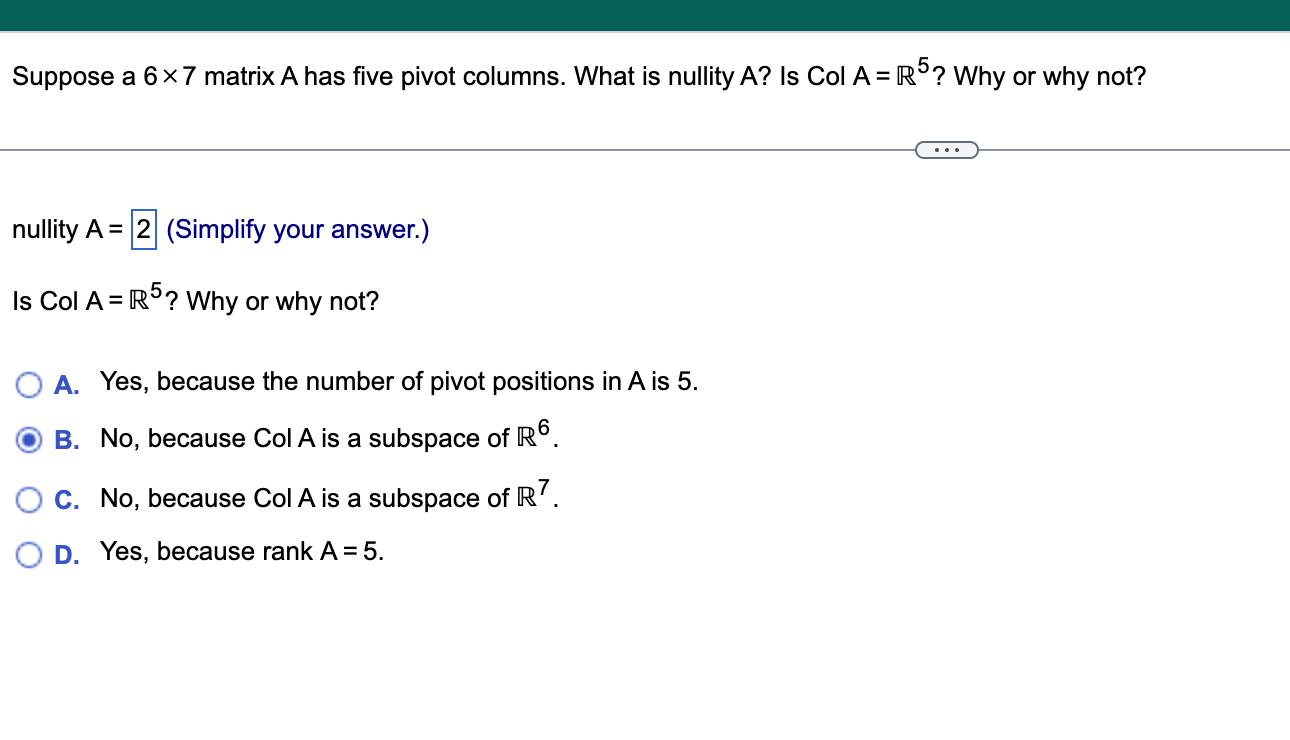Click the 'Simplify your answer' instruction text
This screenshot has height=740, width=1290.
(x=297, y=229)
